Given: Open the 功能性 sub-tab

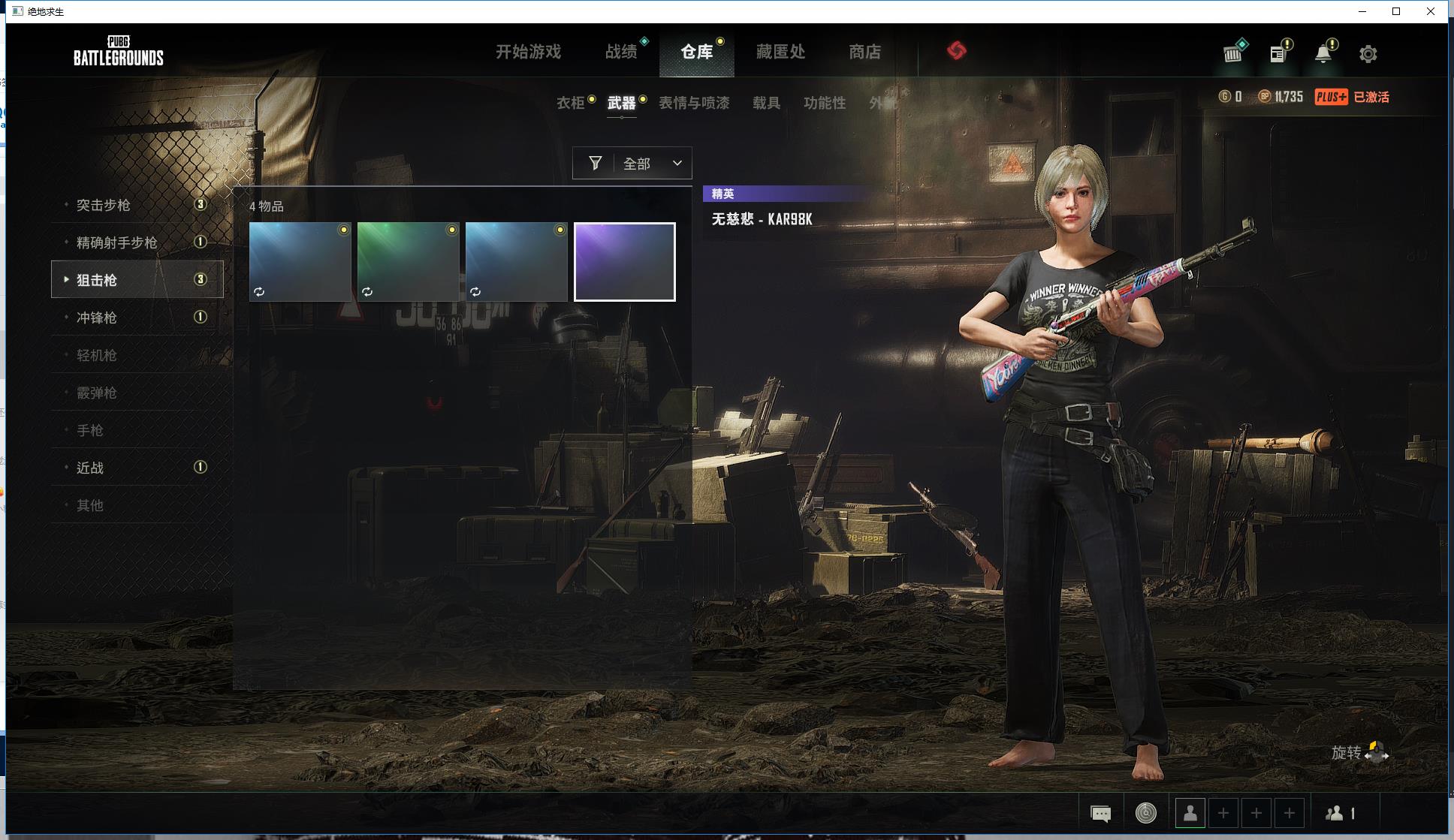Looking at the screenshot, I should pos(825,103).
